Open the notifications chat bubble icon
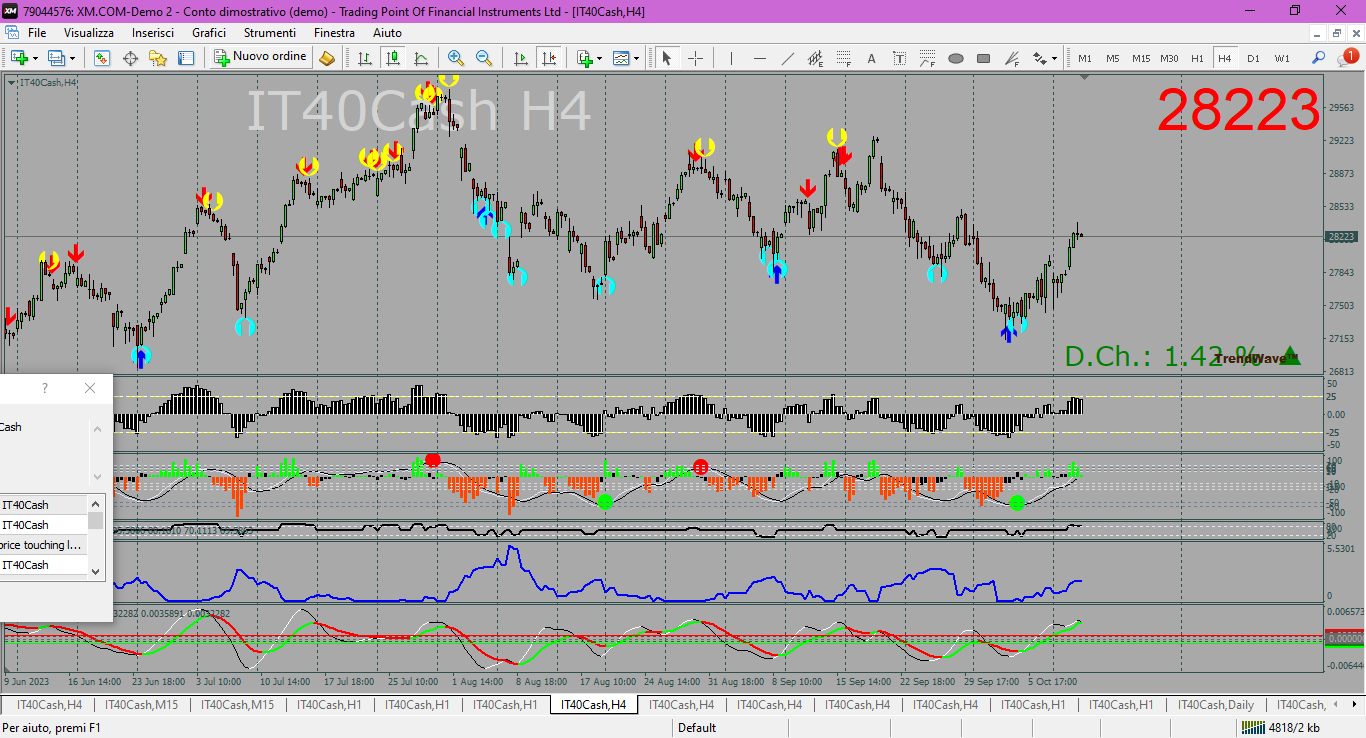Screen dimensions: 1366x738 coord(1347,58)
